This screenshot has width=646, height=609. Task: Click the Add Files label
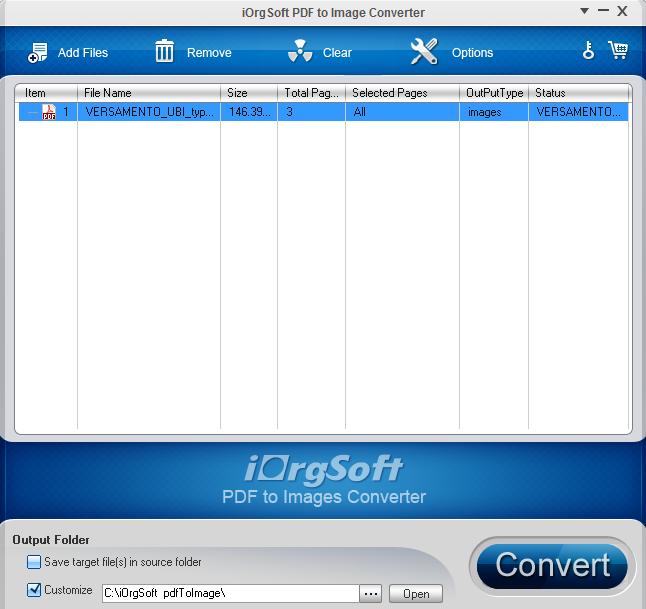(x=83, y=53)
